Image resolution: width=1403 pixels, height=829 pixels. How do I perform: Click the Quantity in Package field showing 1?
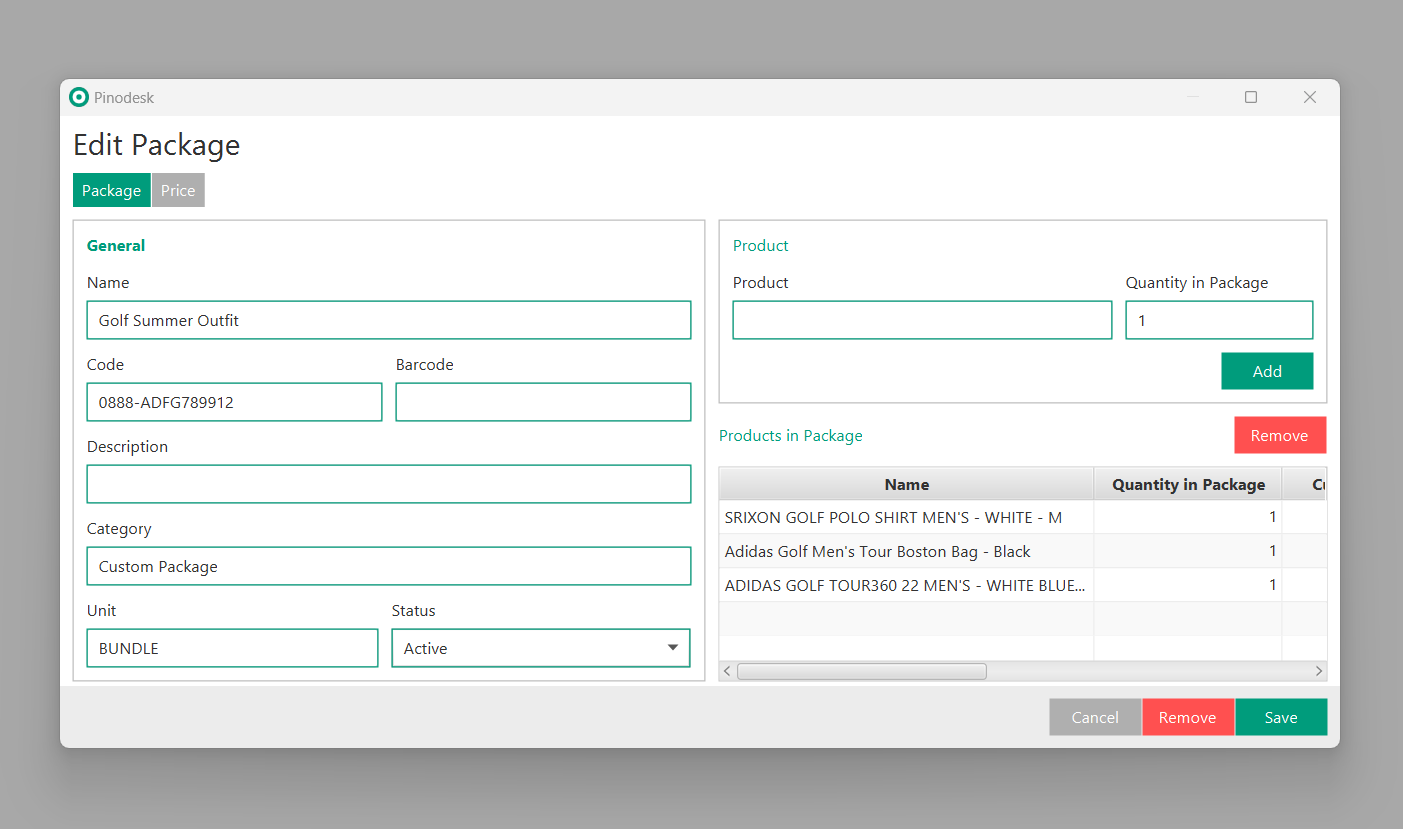1219,320
